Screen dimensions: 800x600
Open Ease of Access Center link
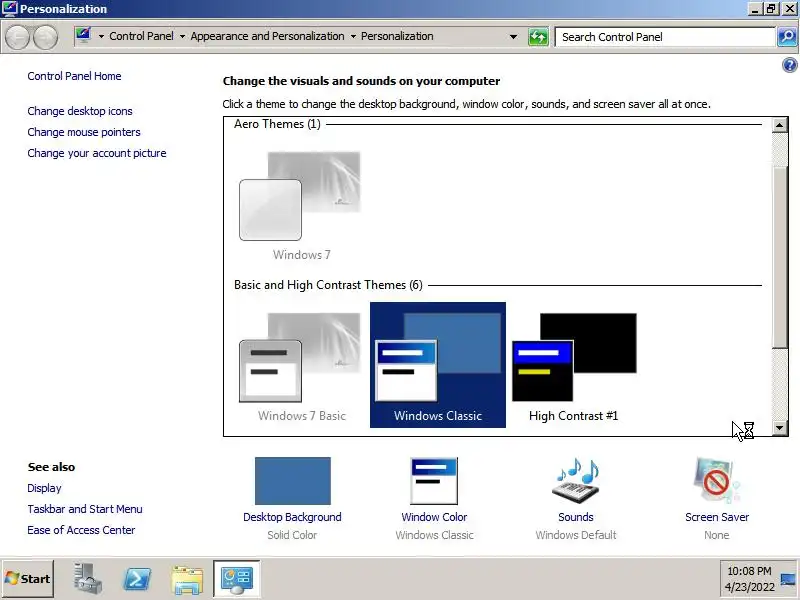pyautogui.click(x=81, y=530)
